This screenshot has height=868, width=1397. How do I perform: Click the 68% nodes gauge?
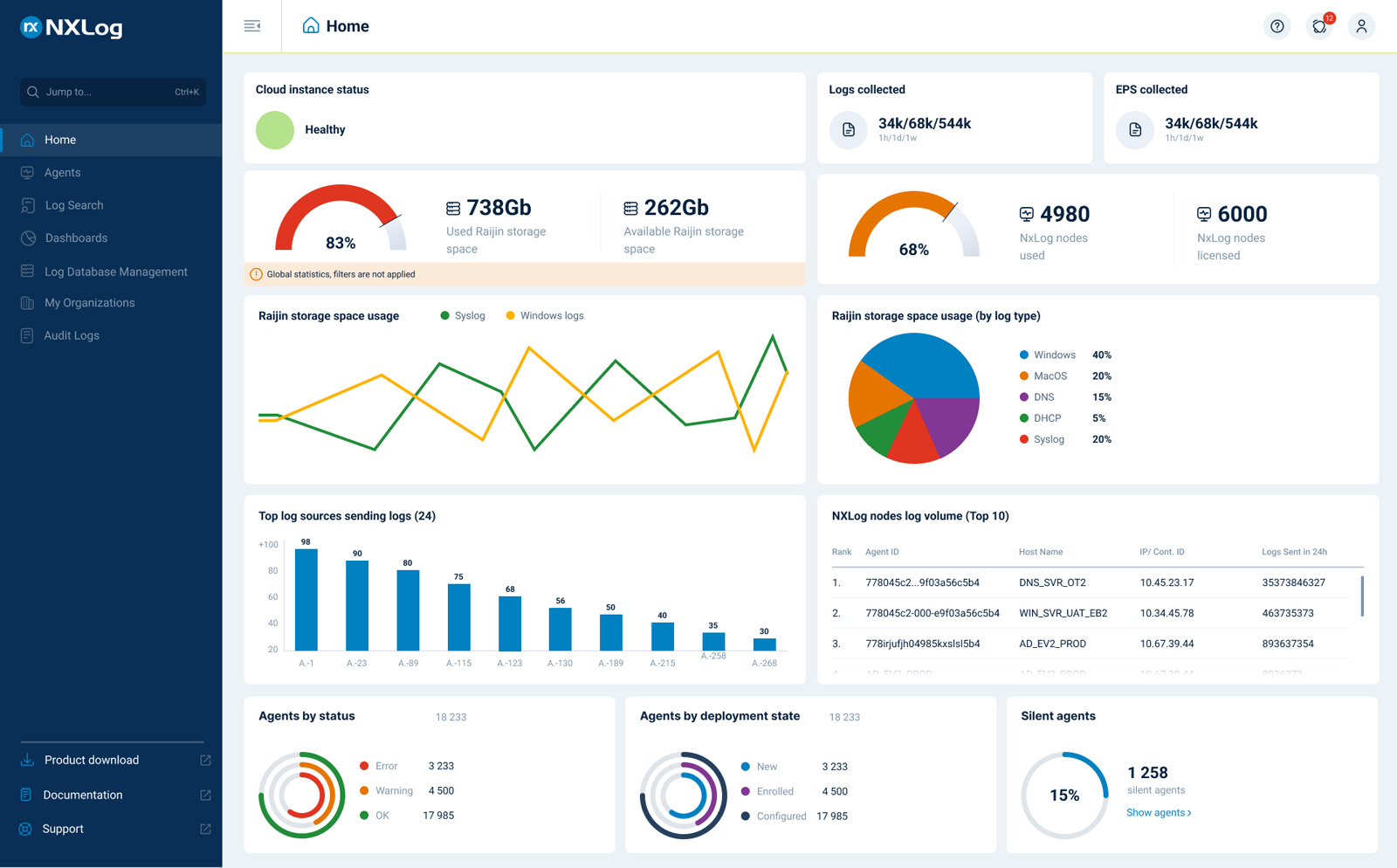pos(913,225)
